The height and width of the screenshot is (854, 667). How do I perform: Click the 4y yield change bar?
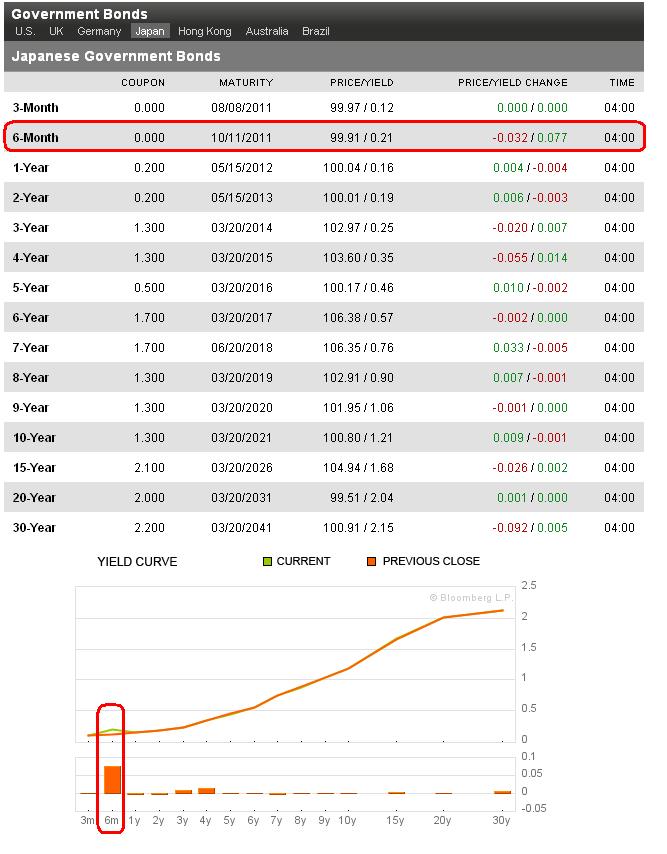point(206,791)
